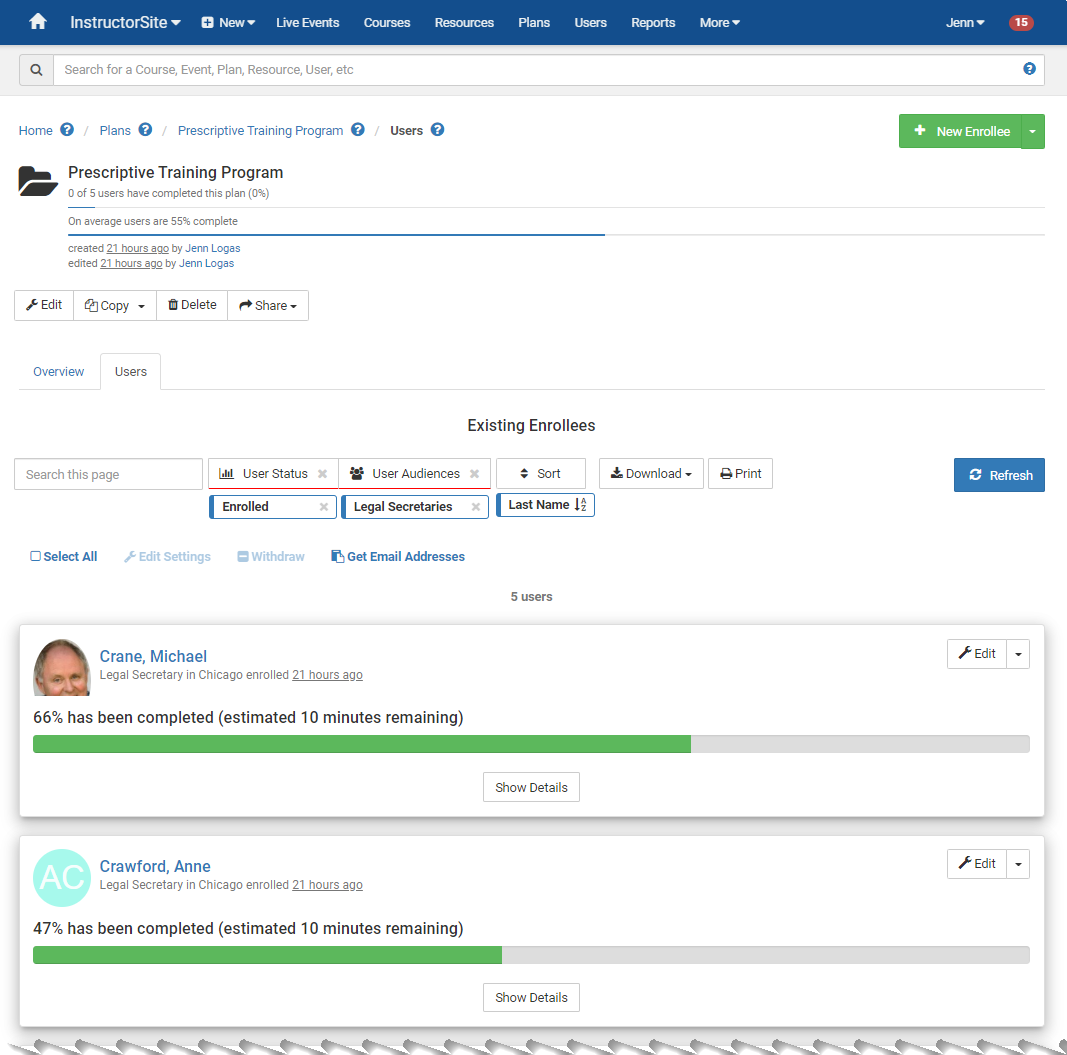The image size is (1067, 1055).
Task: Switch to the Overview tab
Action: [x=59, y=372]
